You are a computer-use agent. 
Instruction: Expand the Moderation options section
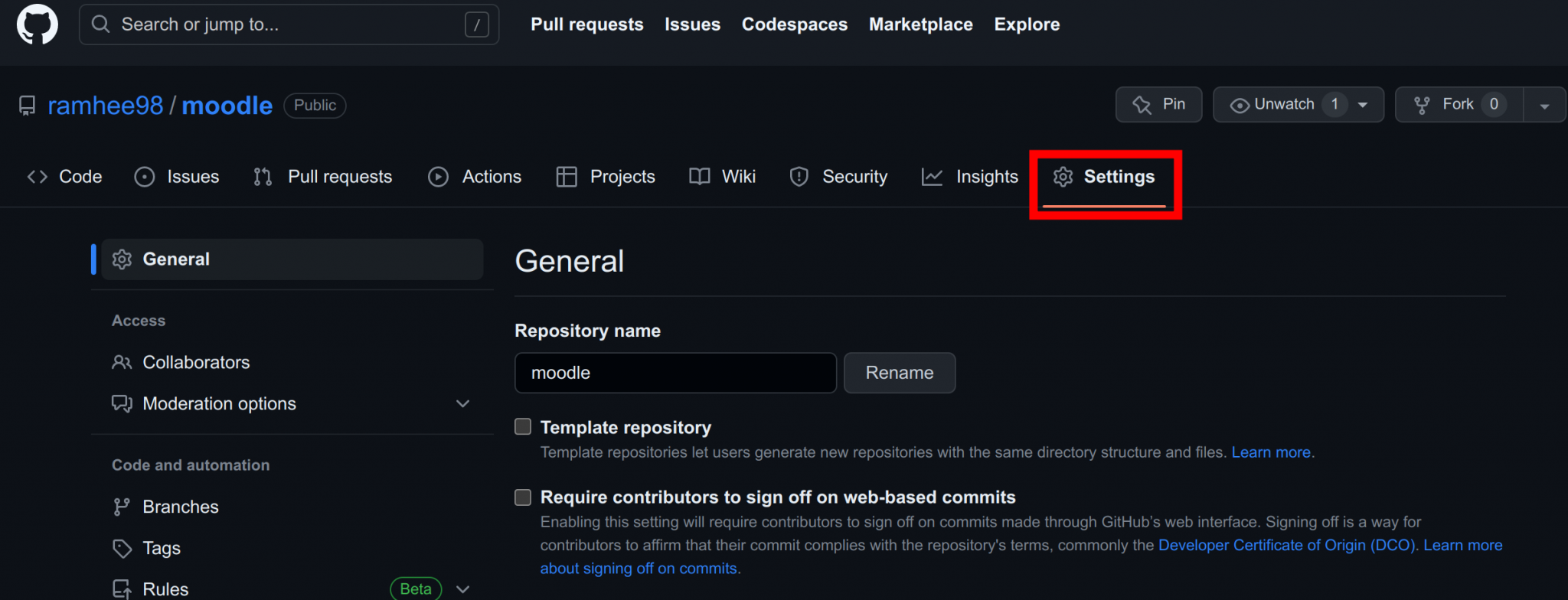[462, 403]
